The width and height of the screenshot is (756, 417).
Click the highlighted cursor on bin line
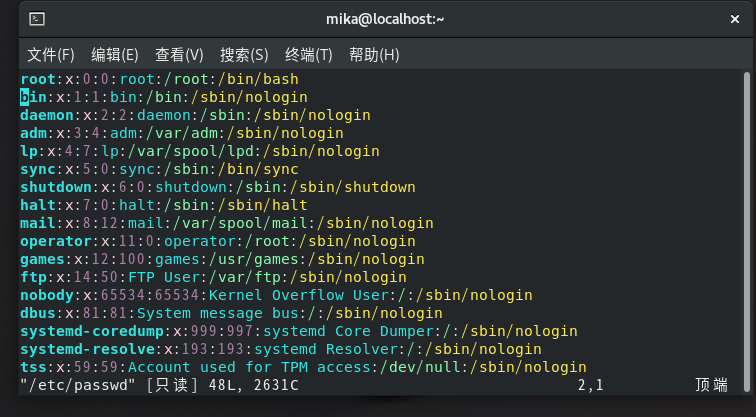[25, 97]
